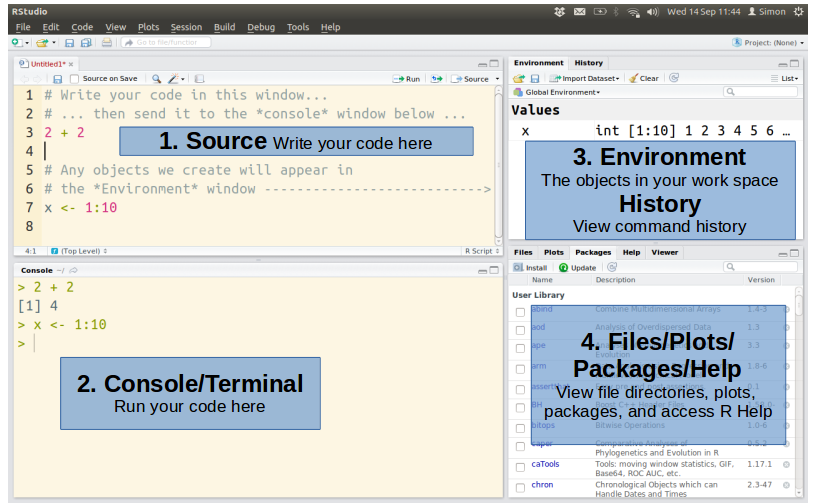Open the Project: (None) dropdown
816x504 pixels.
tap(768, 43)
